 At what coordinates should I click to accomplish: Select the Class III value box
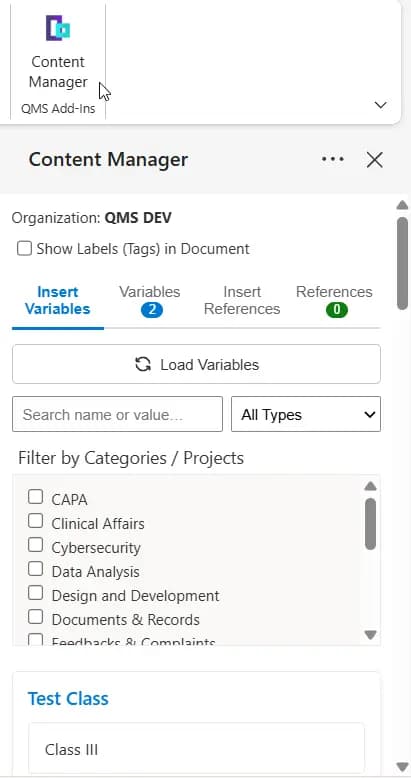197,748
